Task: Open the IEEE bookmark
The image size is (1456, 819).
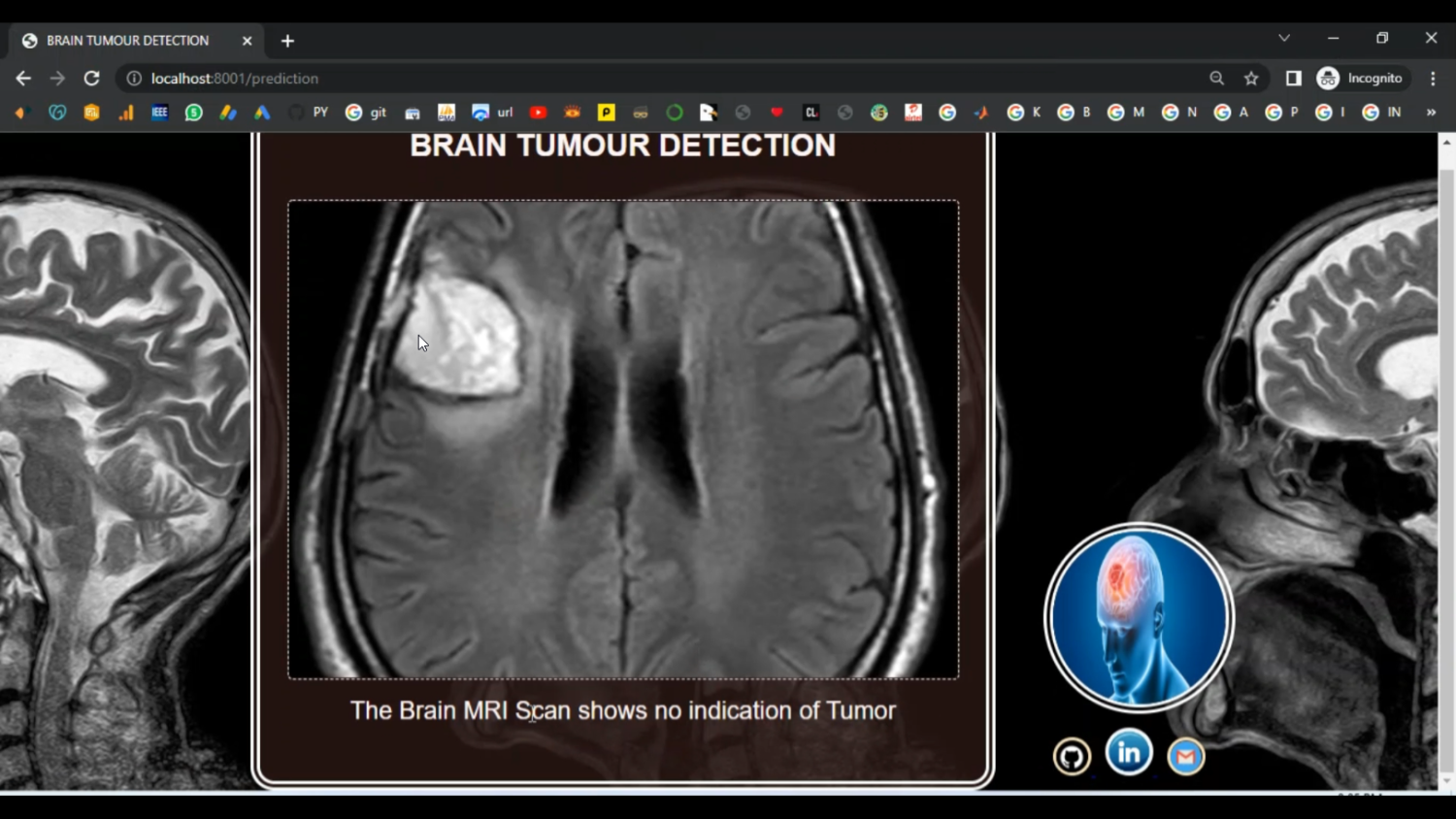Action: pos(159,113)
